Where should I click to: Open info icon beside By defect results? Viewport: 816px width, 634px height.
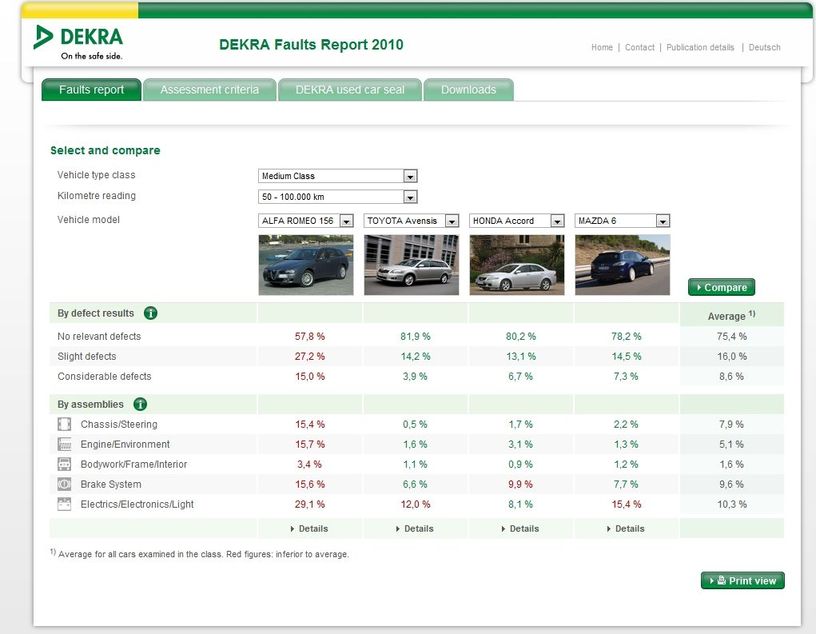point(150,313)
